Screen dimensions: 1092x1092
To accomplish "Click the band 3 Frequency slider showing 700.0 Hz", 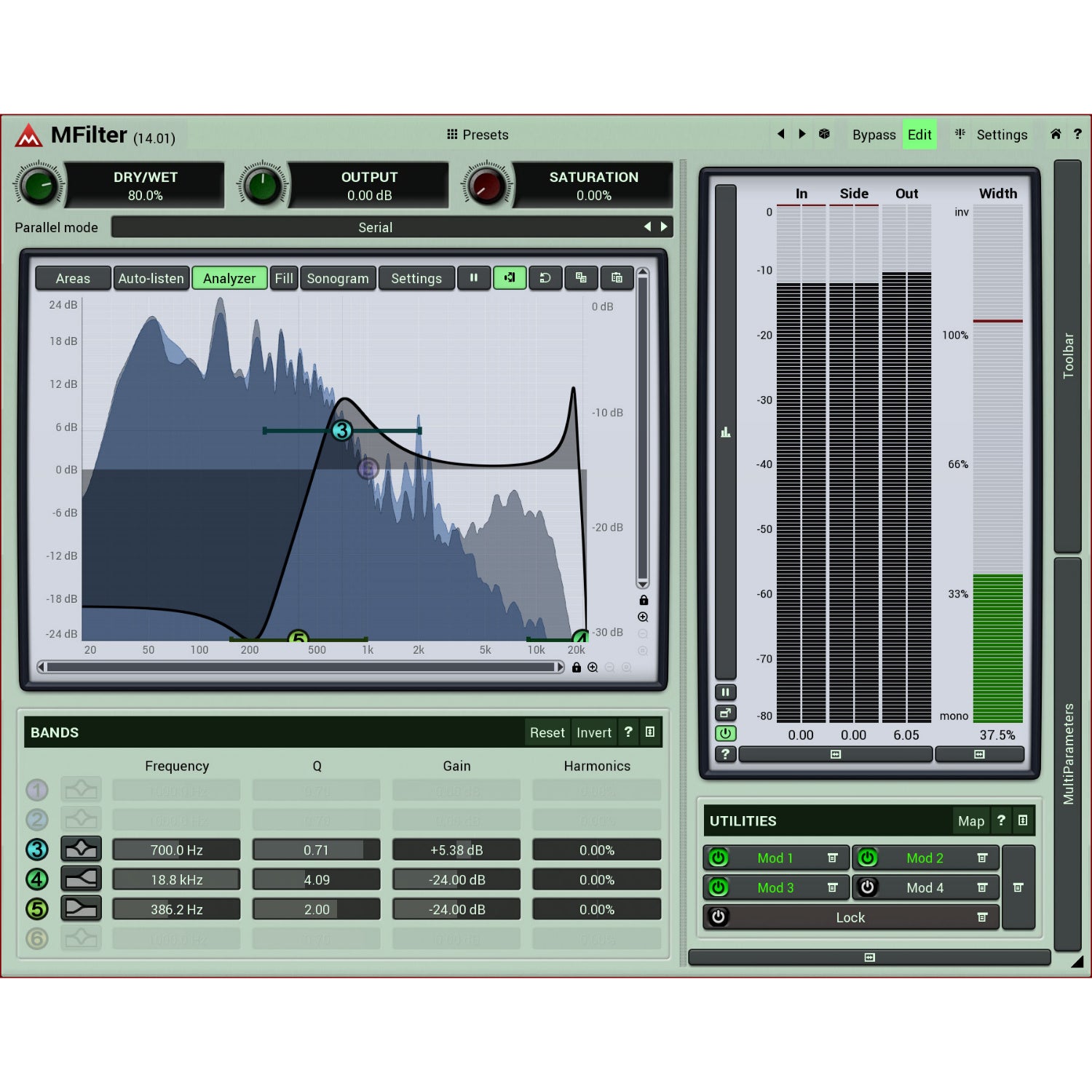I will (x=176, y=850).
